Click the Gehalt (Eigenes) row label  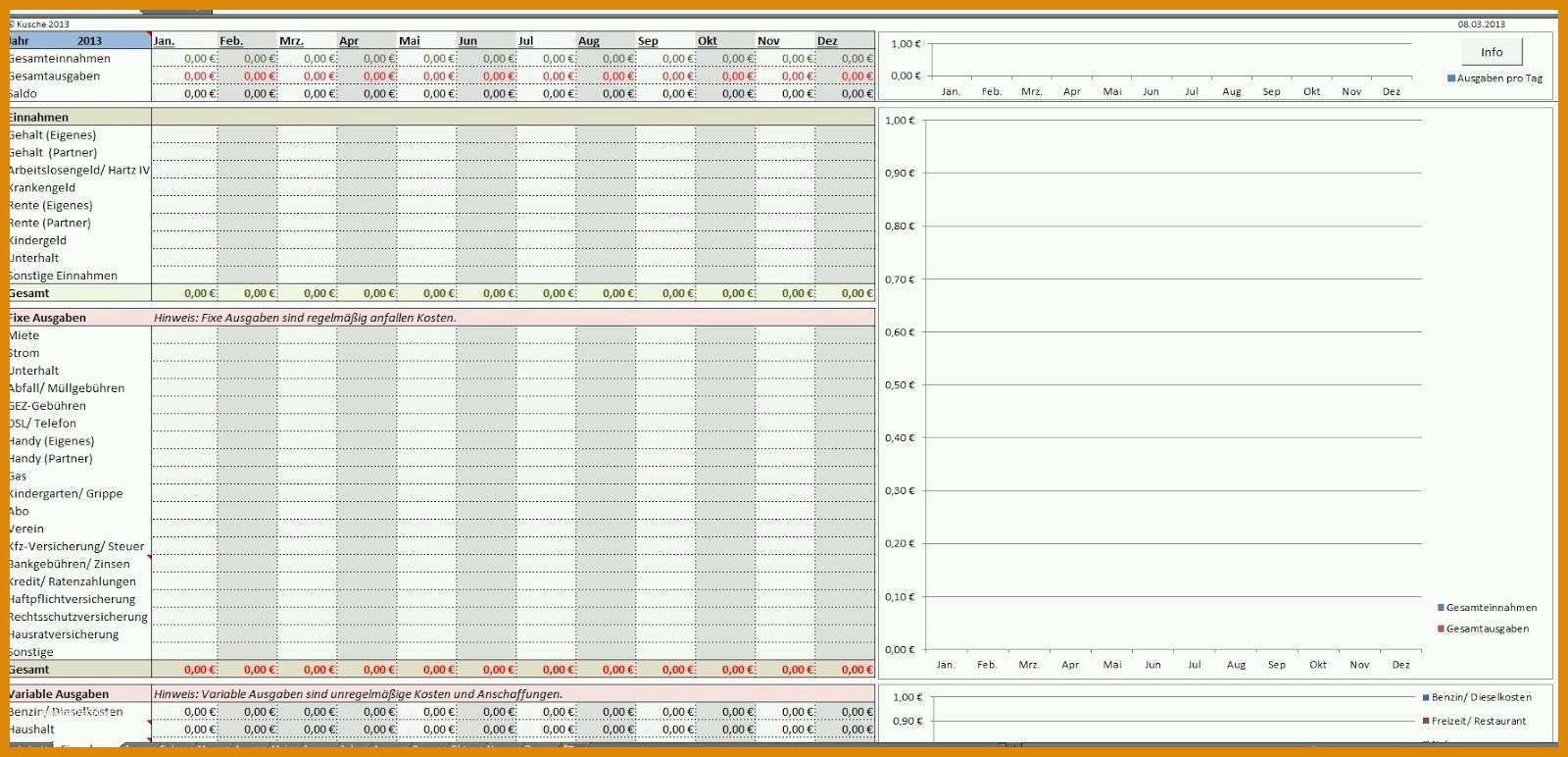point(52,135)
